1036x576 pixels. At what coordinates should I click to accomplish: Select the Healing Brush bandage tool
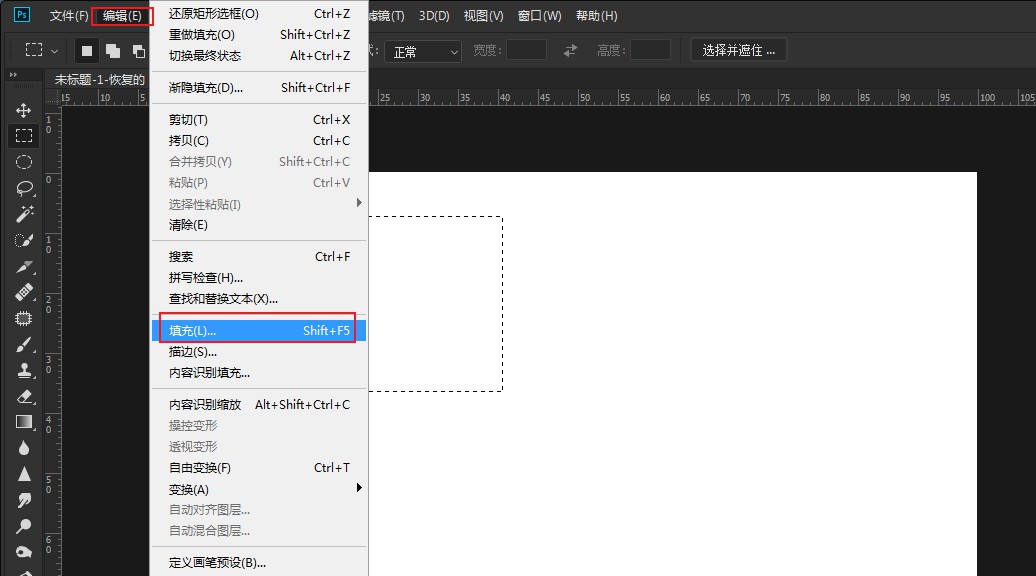24,292
